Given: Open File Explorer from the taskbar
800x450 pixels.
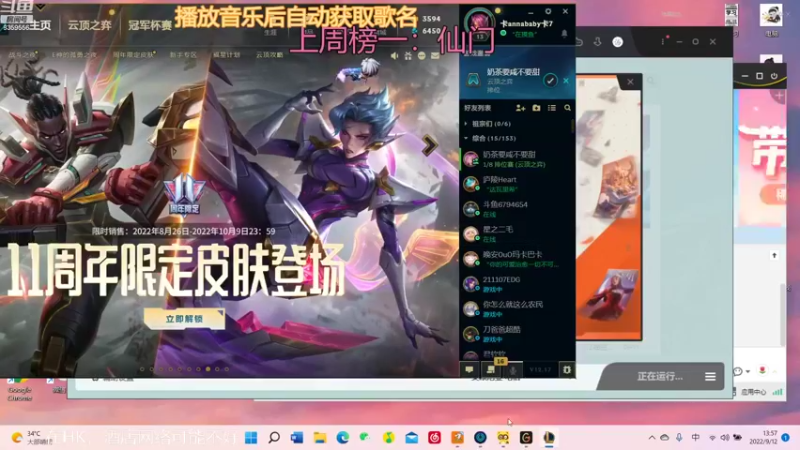Looking at the screenshot, I should 320,438.
